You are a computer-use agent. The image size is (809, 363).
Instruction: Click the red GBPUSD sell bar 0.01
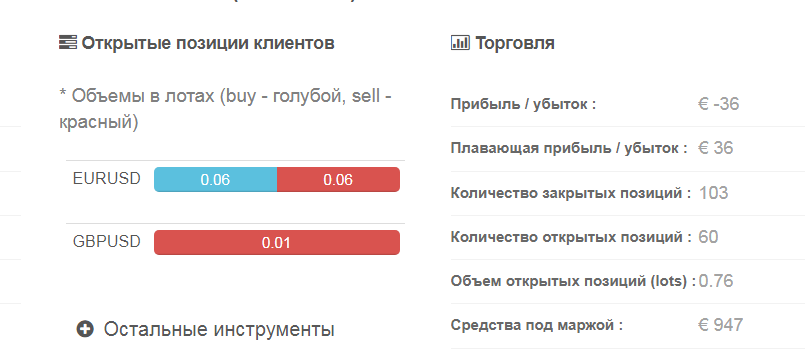[x=277, y=242]
